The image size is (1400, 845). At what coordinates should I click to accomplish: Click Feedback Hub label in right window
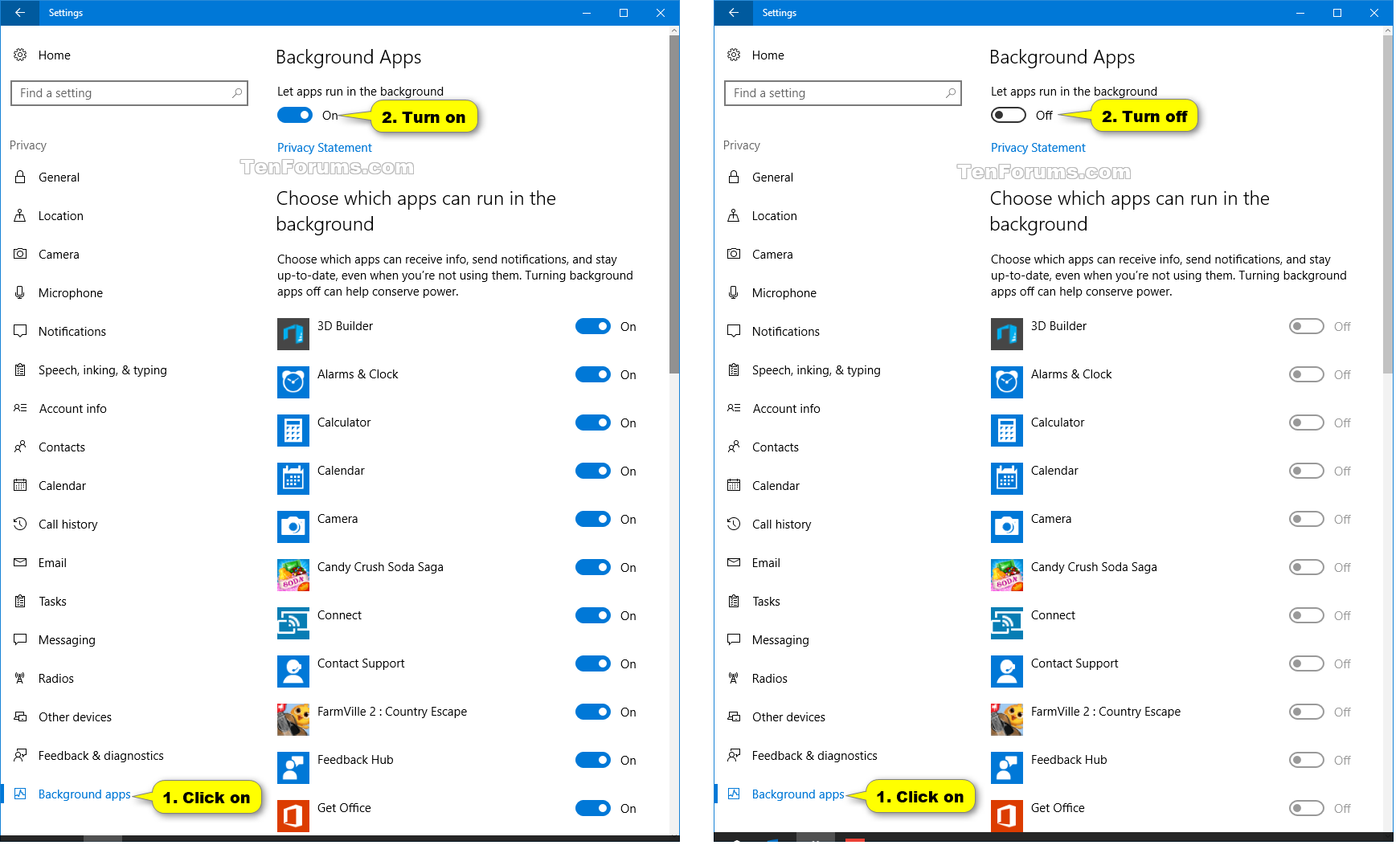point(1069,760)
